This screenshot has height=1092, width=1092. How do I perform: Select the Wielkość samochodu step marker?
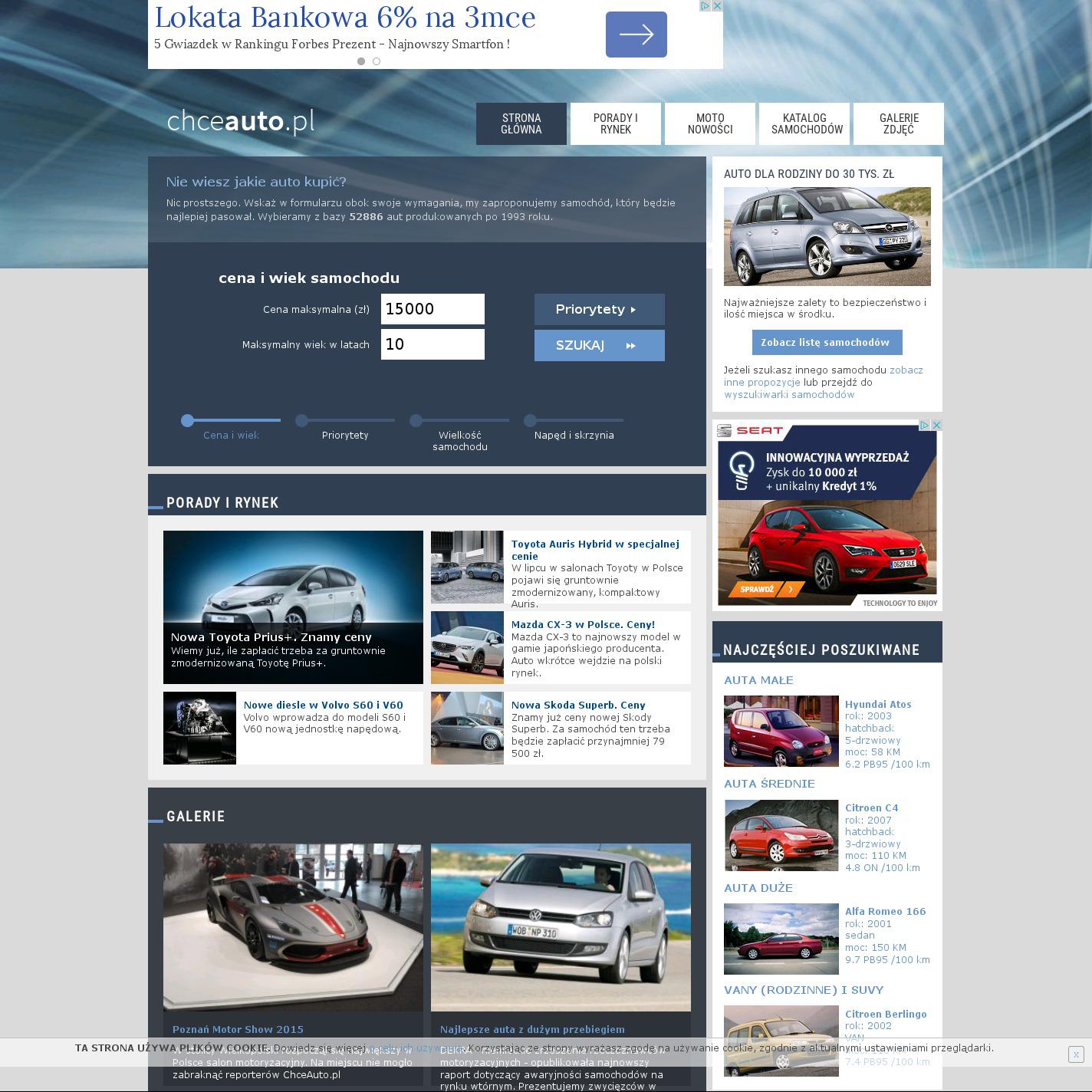(416, 420)
